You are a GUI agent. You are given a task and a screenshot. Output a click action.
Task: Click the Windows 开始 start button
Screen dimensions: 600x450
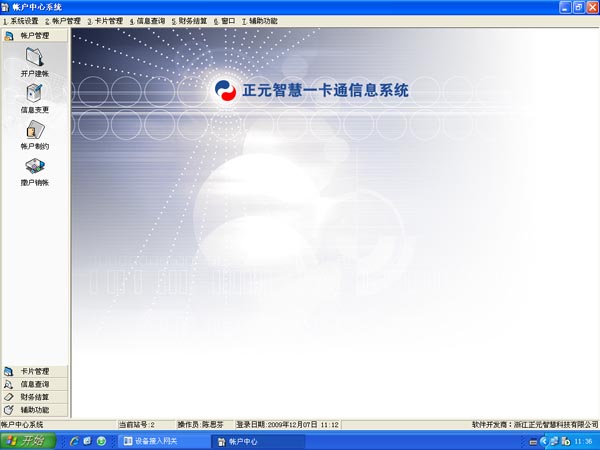click(x=28, y=441)
